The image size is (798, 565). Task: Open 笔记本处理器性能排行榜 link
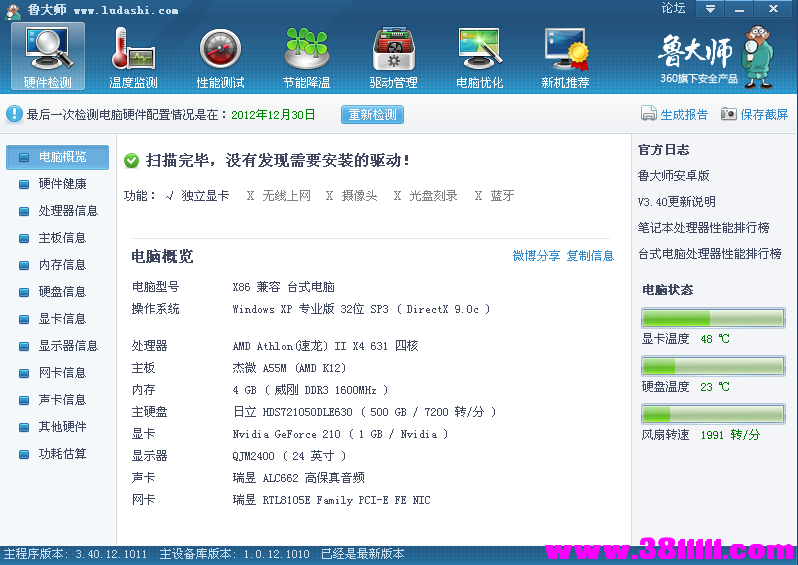tap(703, 228)
